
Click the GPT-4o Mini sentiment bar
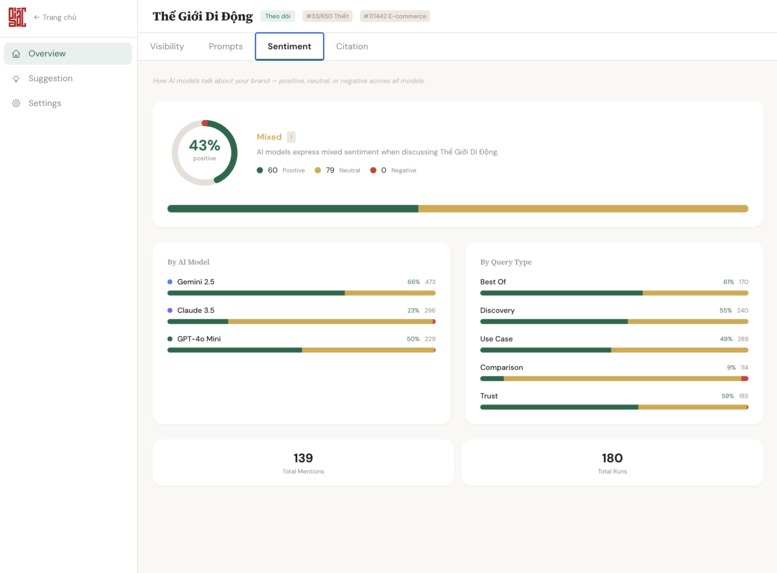point(301,350)
